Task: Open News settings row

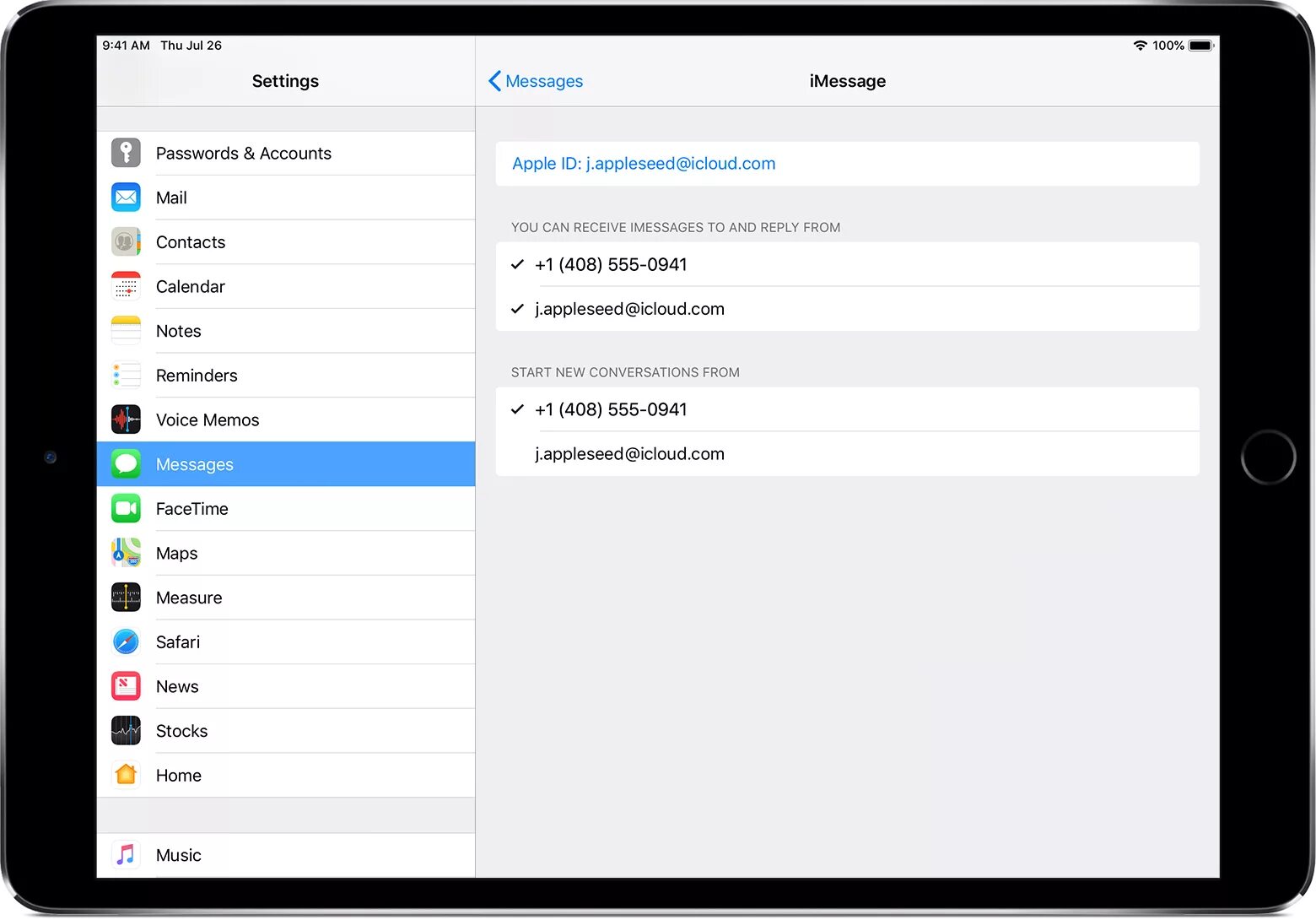Action: (286, 686)
